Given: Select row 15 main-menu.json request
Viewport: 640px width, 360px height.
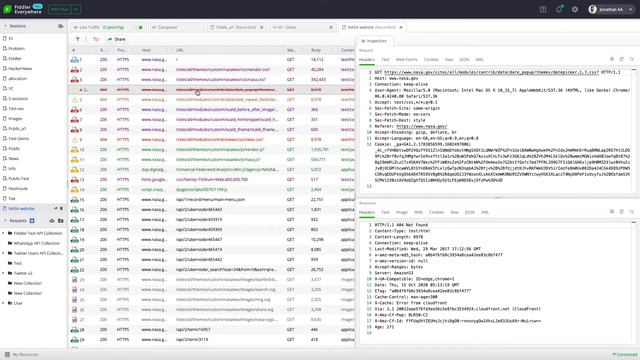Looking at the screenshot, I should click(212, 200).
